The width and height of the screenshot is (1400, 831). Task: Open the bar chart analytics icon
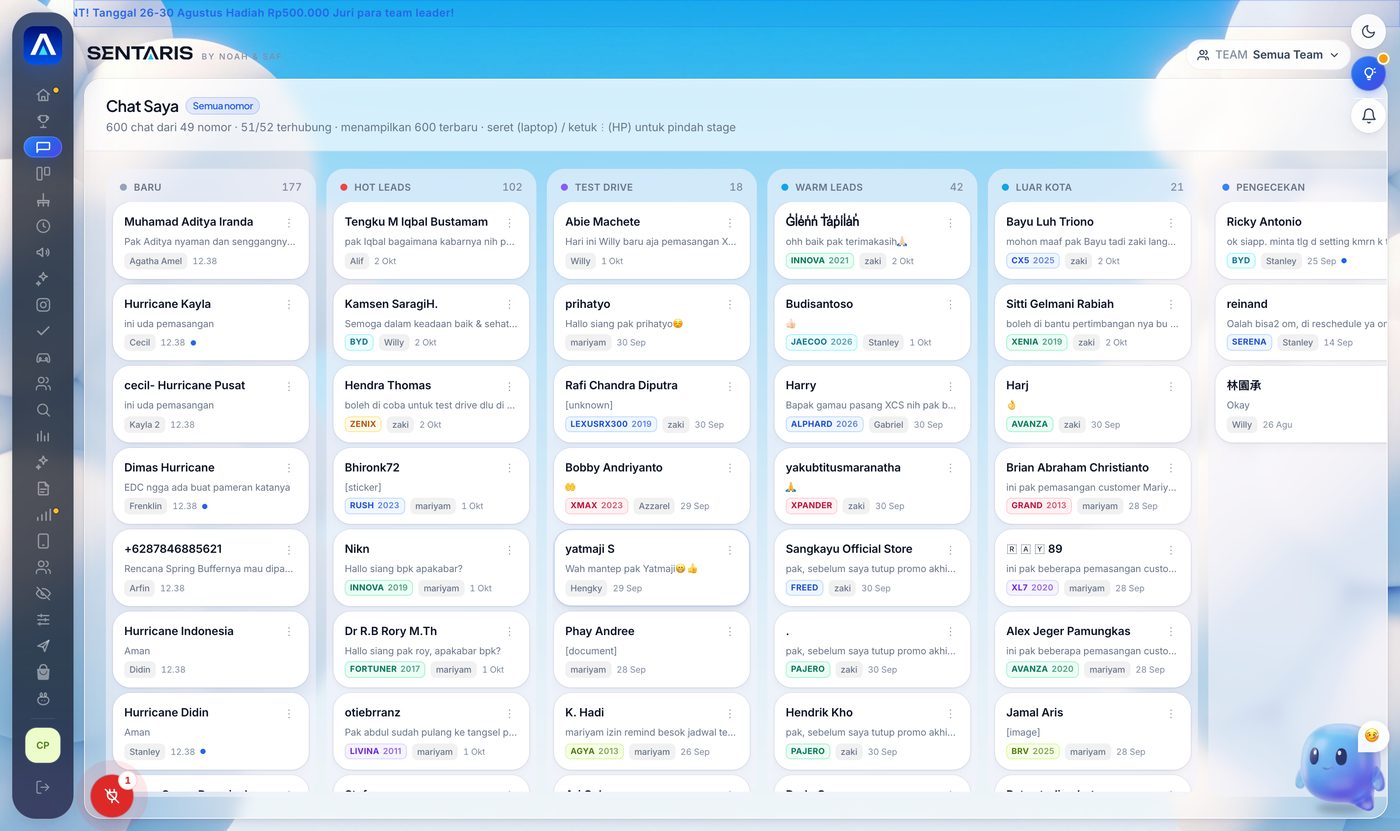pyautogui.click(x=43, y=436)
